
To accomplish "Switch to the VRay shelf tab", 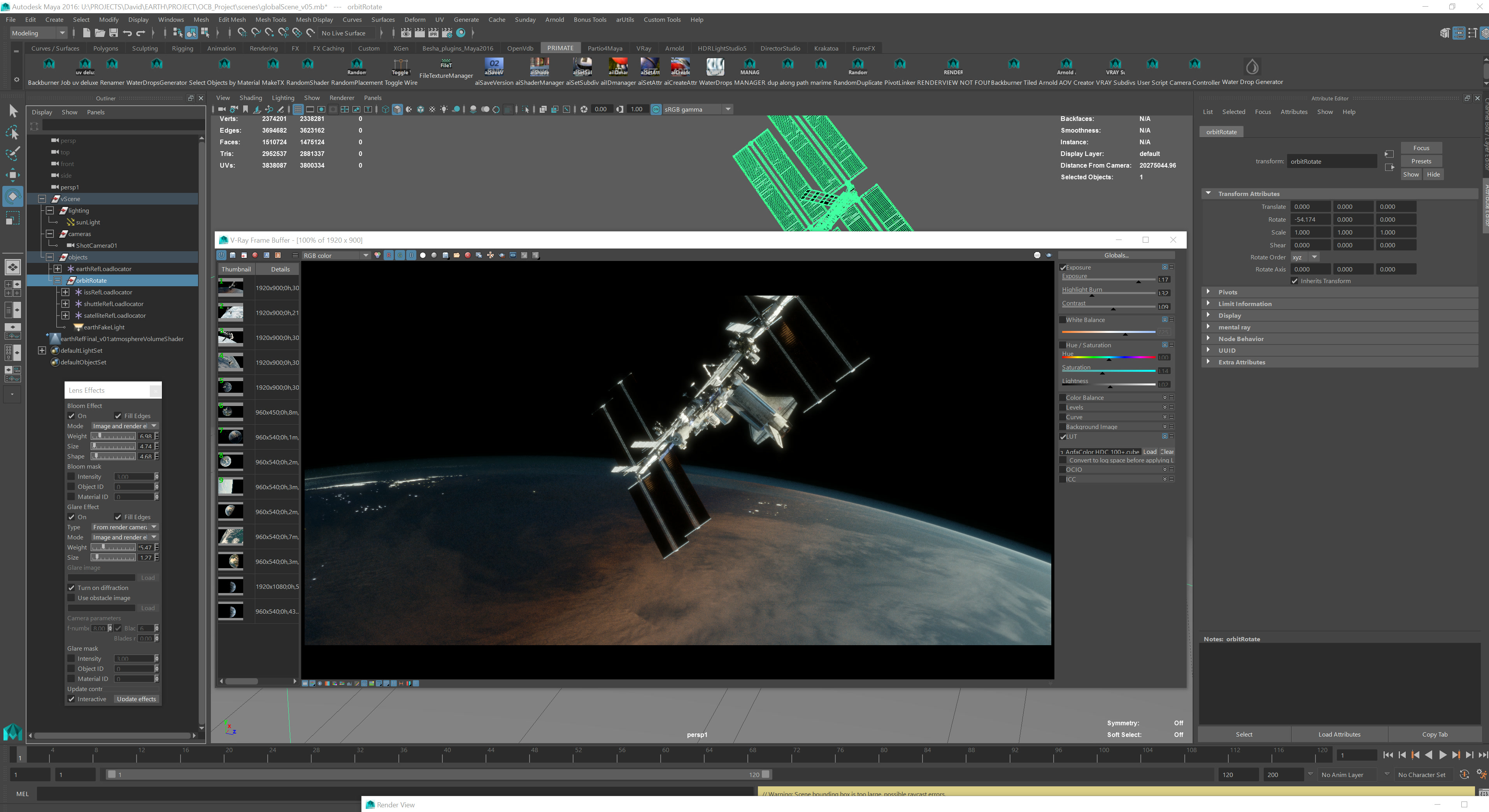I will pyautogui.click(x=644, y=49).
